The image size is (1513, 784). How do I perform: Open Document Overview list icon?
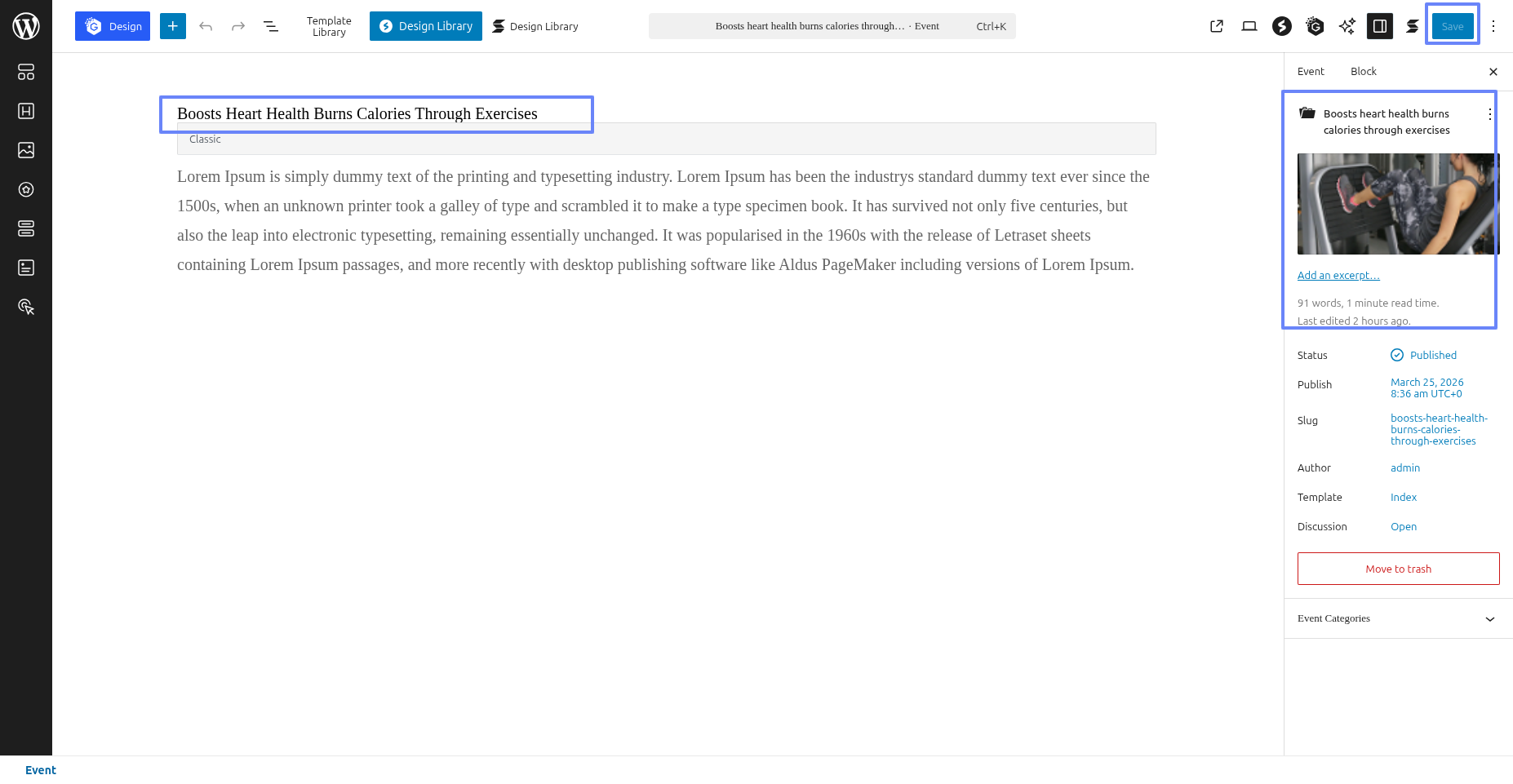[271, 26]
